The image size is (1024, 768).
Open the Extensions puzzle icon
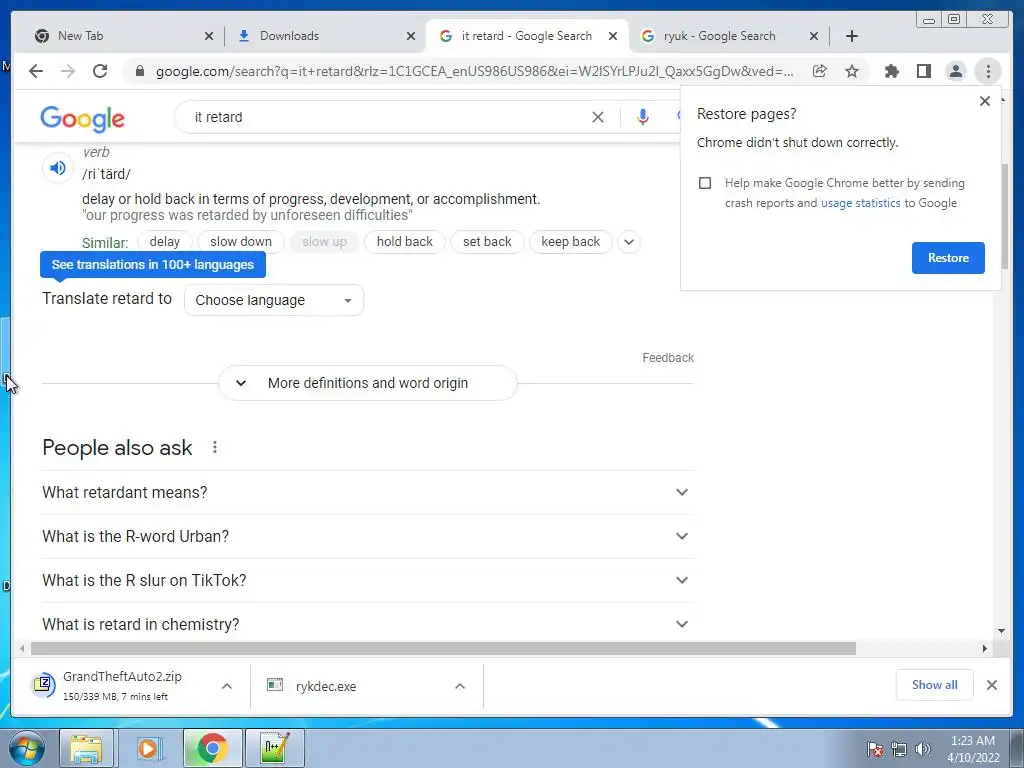(891, 71)
